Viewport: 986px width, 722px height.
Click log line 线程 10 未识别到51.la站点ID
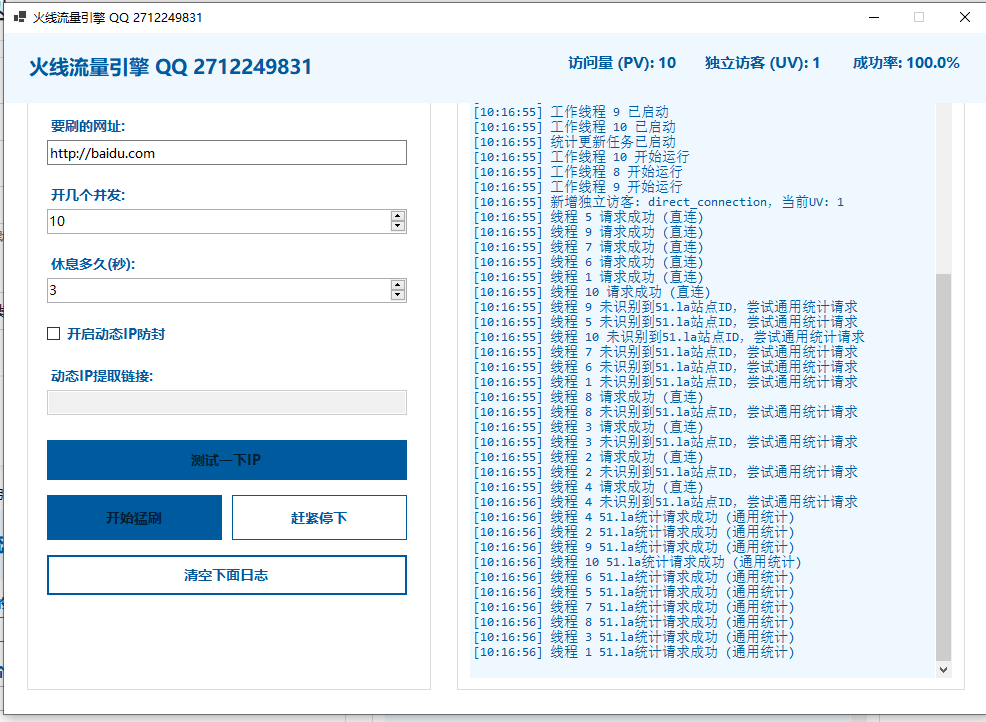click(x=669, y=337)
